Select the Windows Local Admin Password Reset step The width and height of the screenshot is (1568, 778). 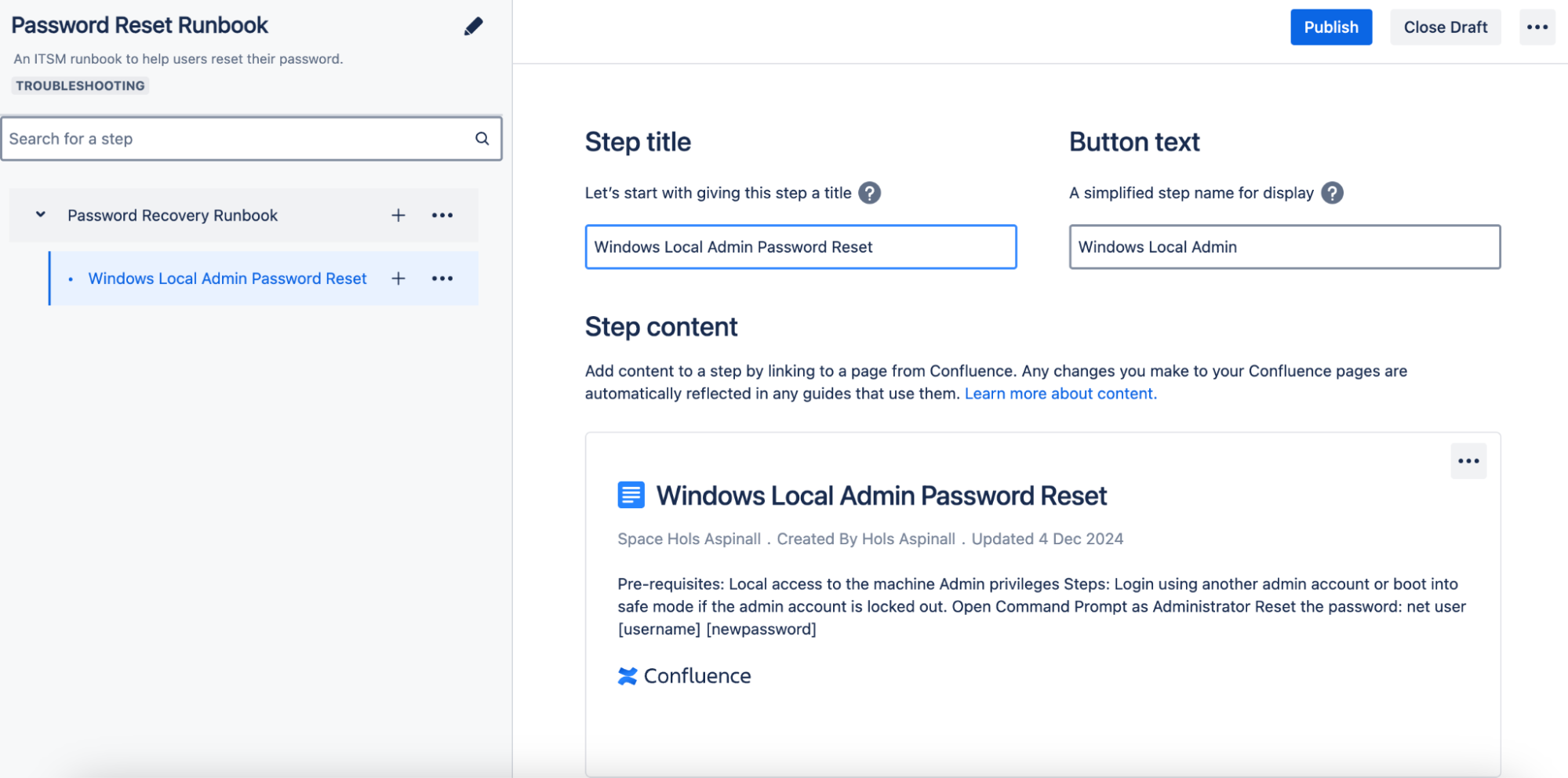(x=227, y=278)
